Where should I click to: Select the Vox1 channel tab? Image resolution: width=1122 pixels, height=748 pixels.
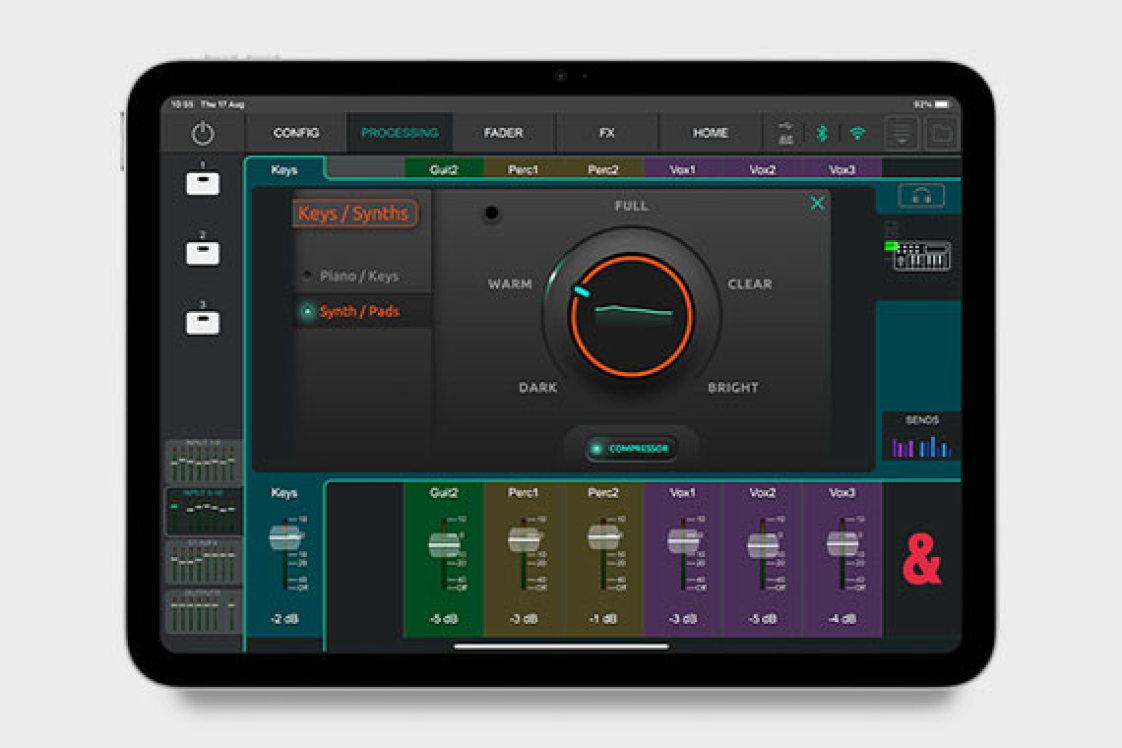point(682,170)
